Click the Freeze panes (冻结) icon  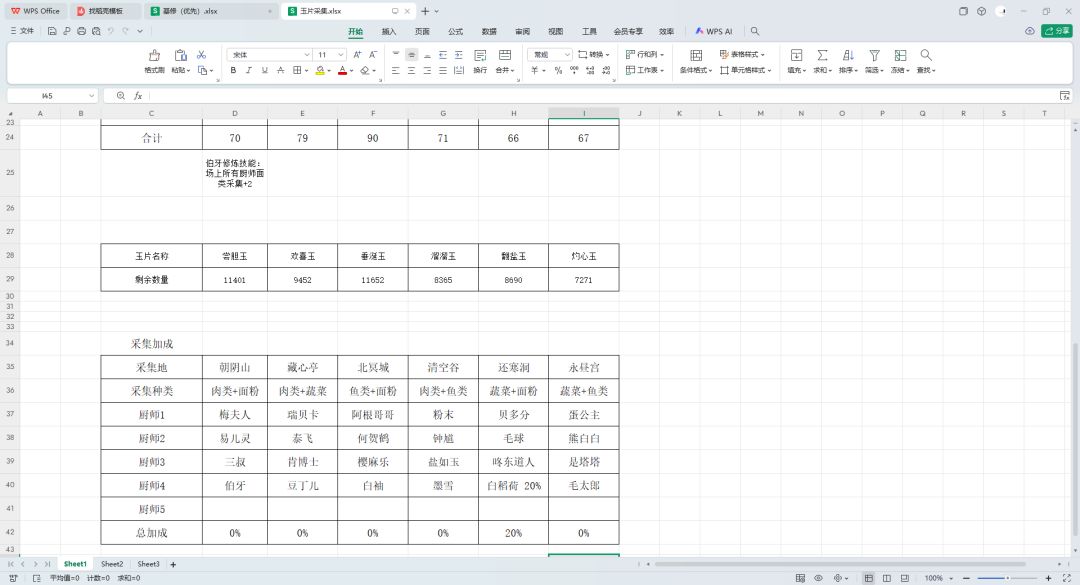pyautogui.click(x=900, y=55)
